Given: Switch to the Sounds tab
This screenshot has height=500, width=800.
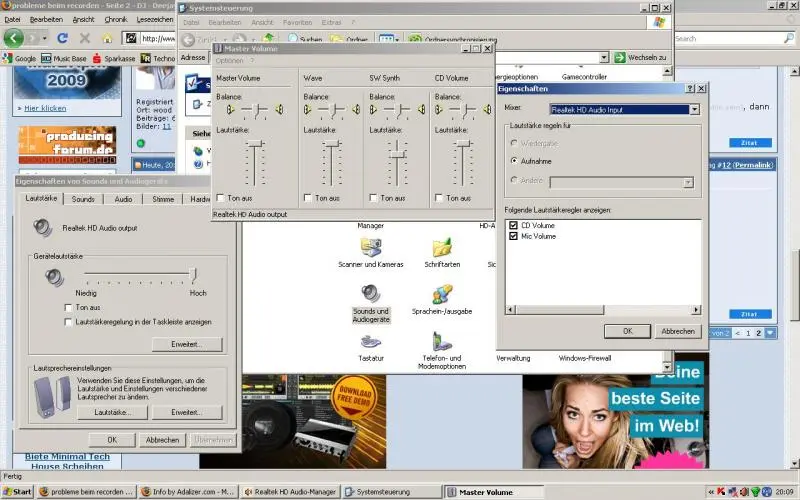Looking at the screenshot, I should [x=83, y=199].
